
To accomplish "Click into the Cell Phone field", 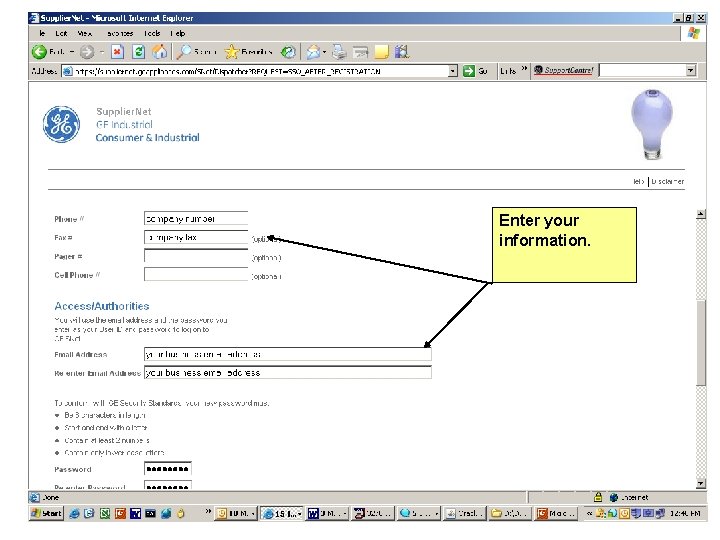I will [x=196, y=274].
